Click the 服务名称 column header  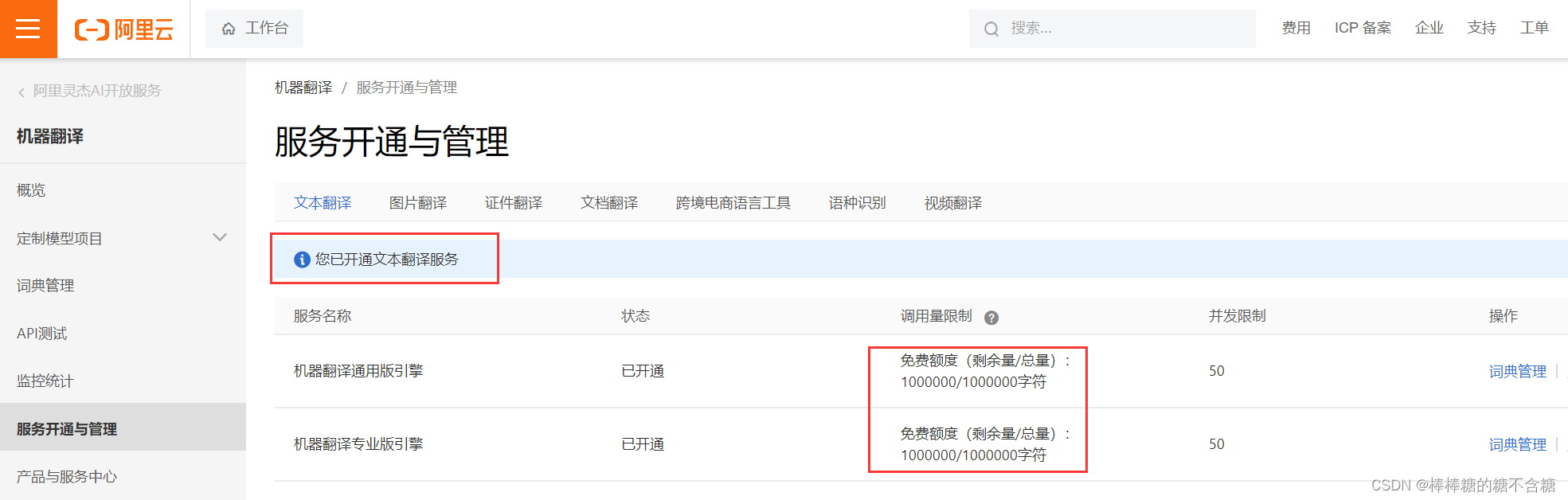coord(323,316)
